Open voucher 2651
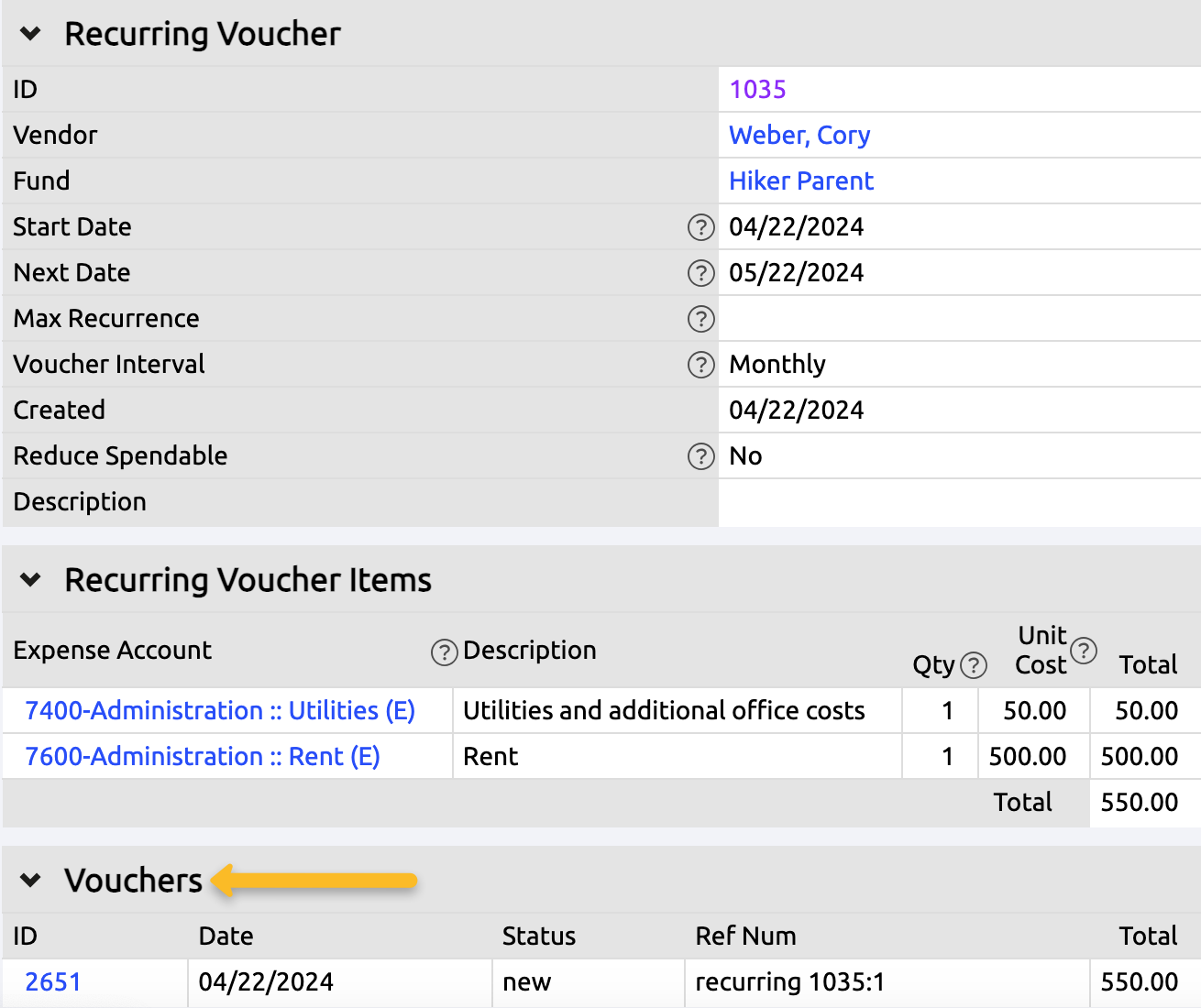 coord(51,981)
